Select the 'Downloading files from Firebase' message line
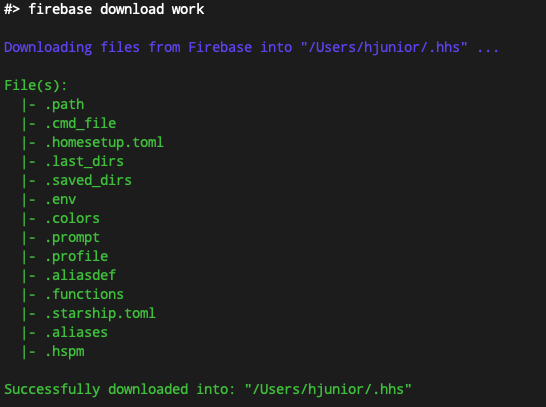 [251, 48]
